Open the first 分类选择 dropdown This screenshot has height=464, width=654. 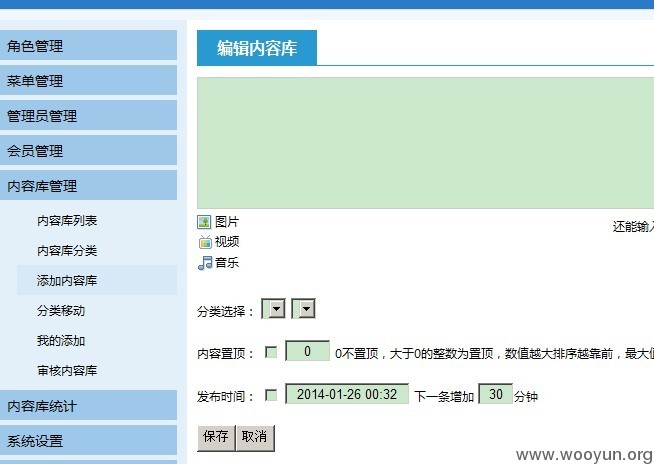click(273, 309)
